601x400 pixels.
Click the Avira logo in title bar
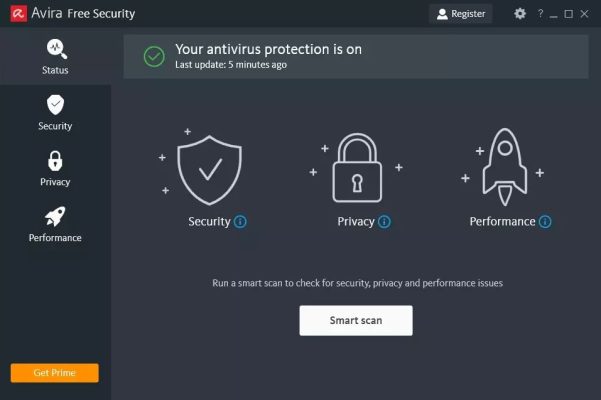[x=16, y=14]
